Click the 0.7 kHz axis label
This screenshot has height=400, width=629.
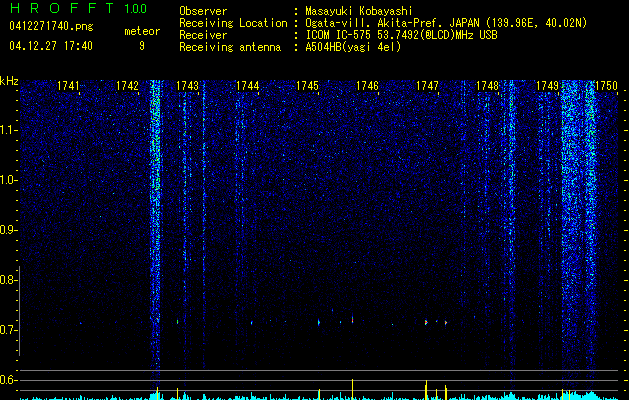[x=8, y=330]
